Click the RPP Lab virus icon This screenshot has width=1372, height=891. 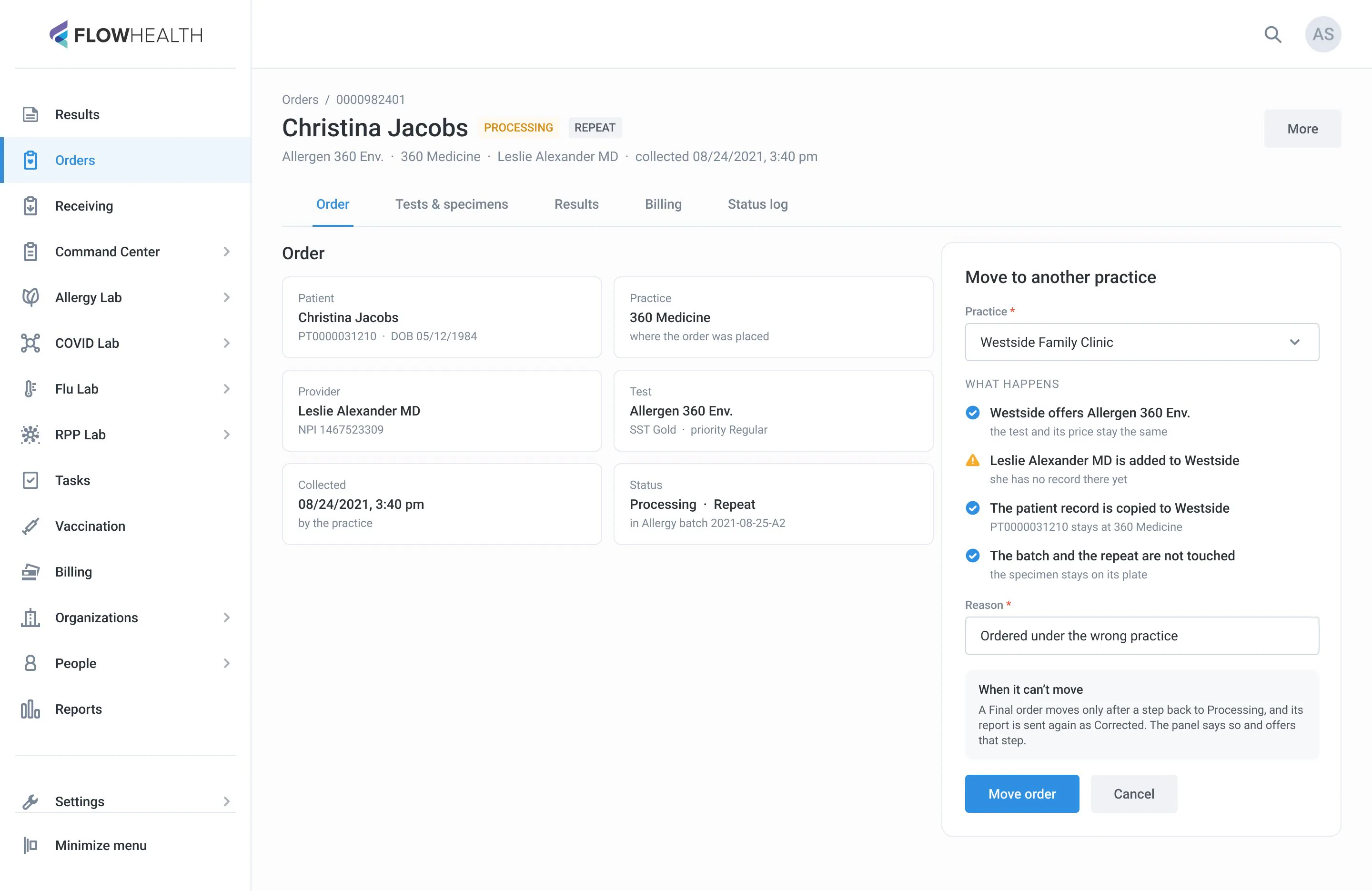point(30,434)
